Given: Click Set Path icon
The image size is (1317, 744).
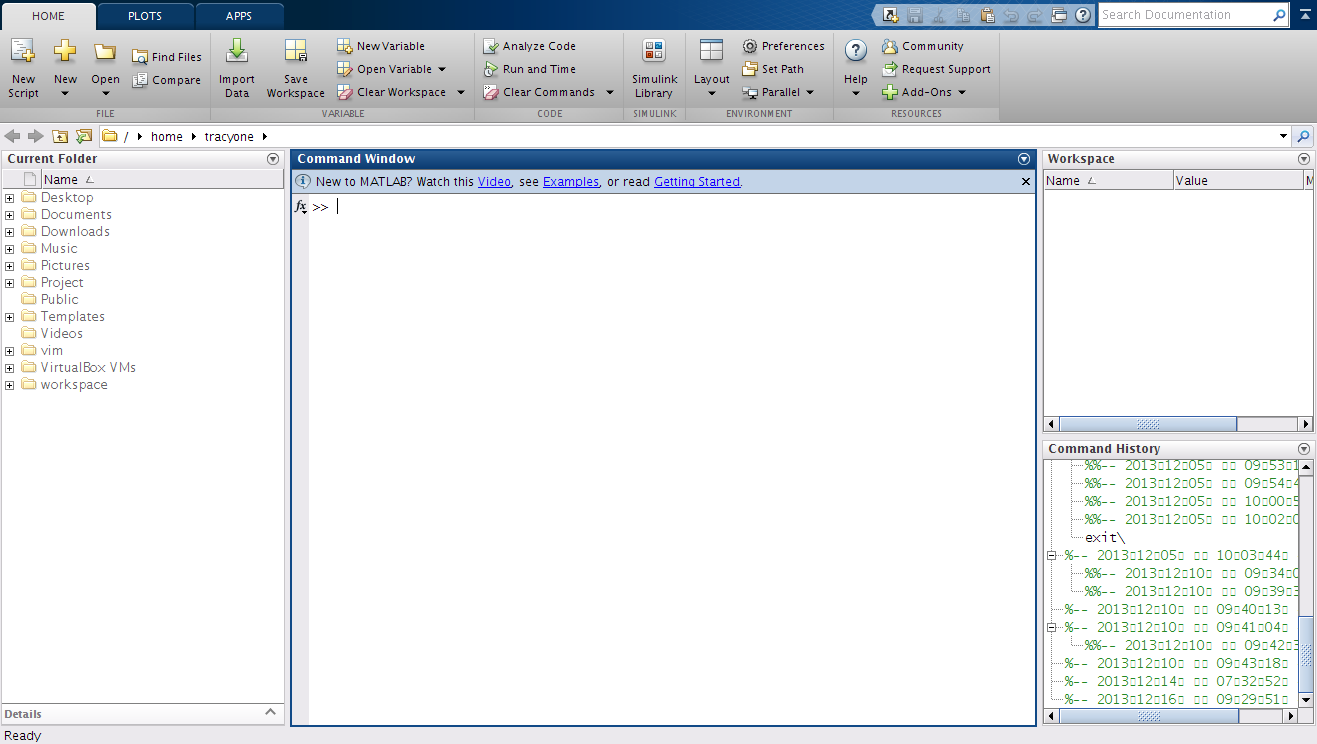Looking at the screenshot, I should (x=750, y=69).
